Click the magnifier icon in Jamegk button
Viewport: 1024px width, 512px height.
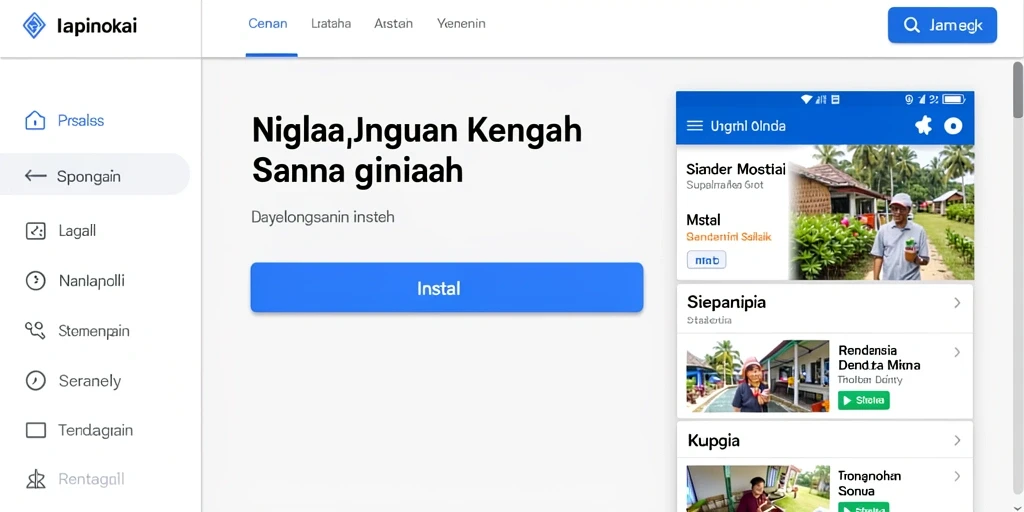tap(912, 25)
